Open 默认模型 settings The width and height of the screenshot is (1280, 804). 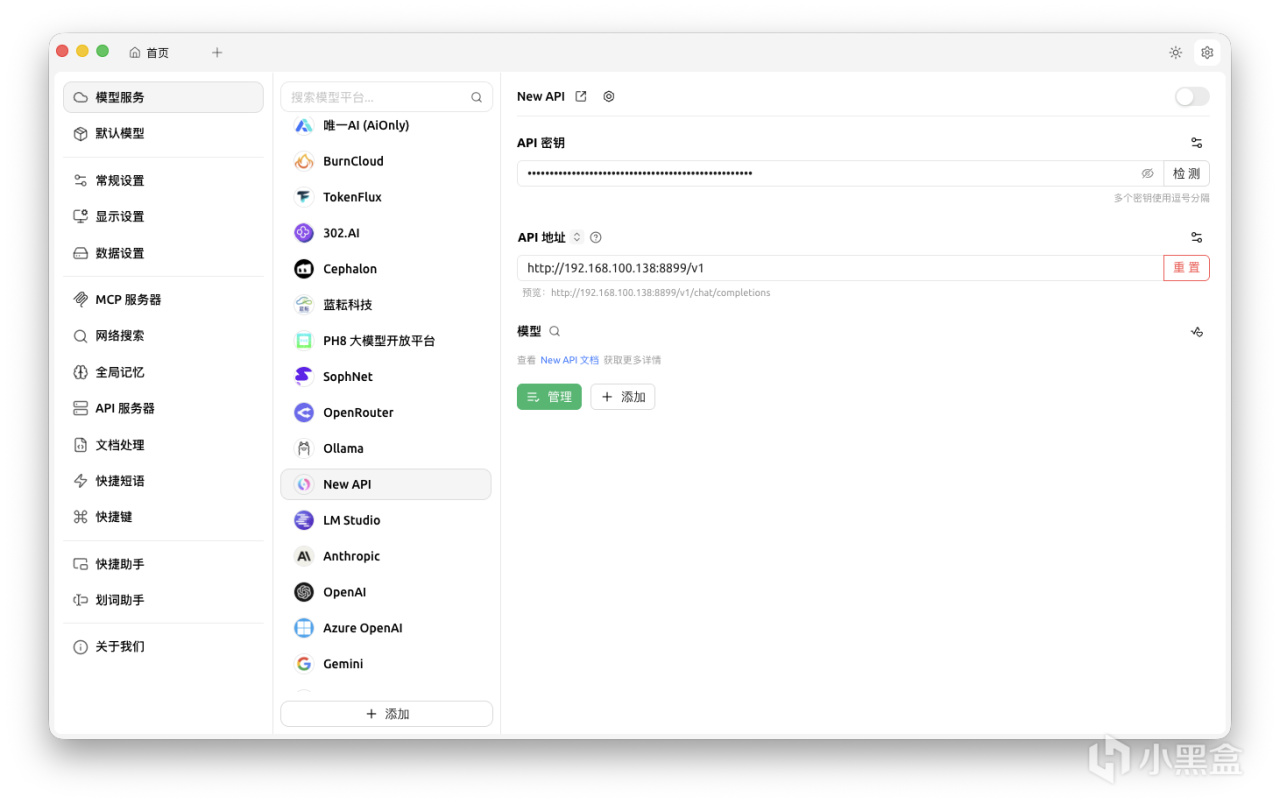163,133
